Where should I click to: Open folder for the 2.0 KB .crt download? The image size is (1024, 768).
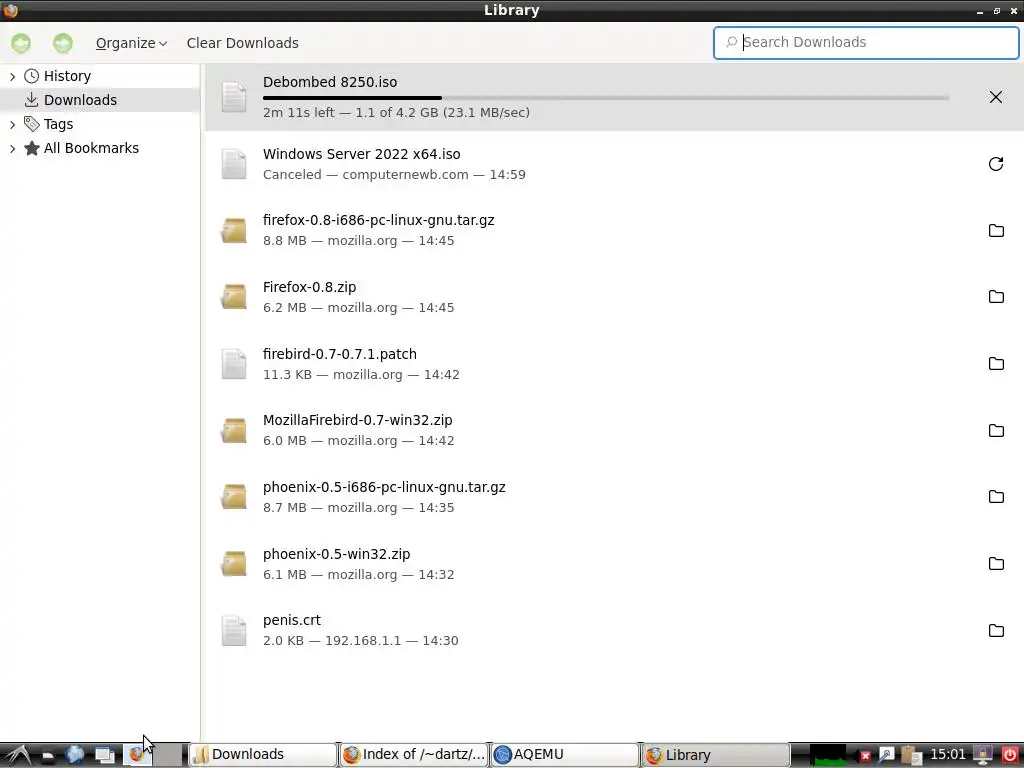click(996, 630)
